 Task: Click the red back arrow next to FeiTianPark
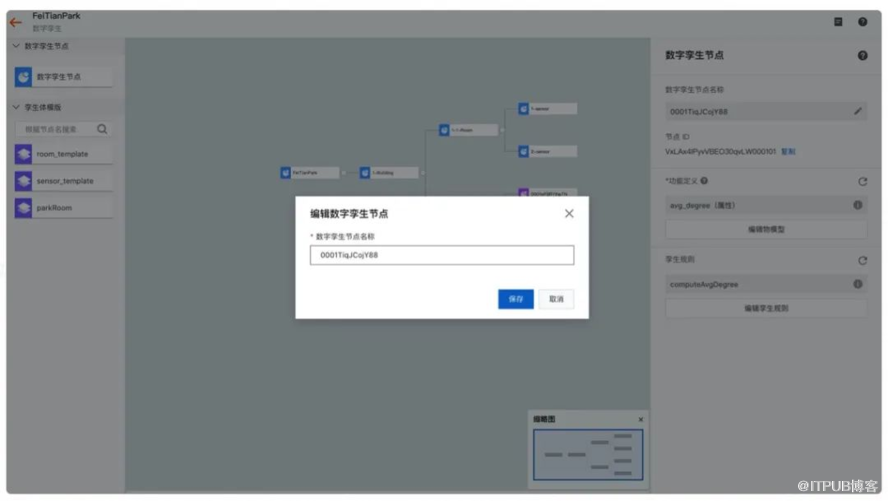click(x=15, y=23)
